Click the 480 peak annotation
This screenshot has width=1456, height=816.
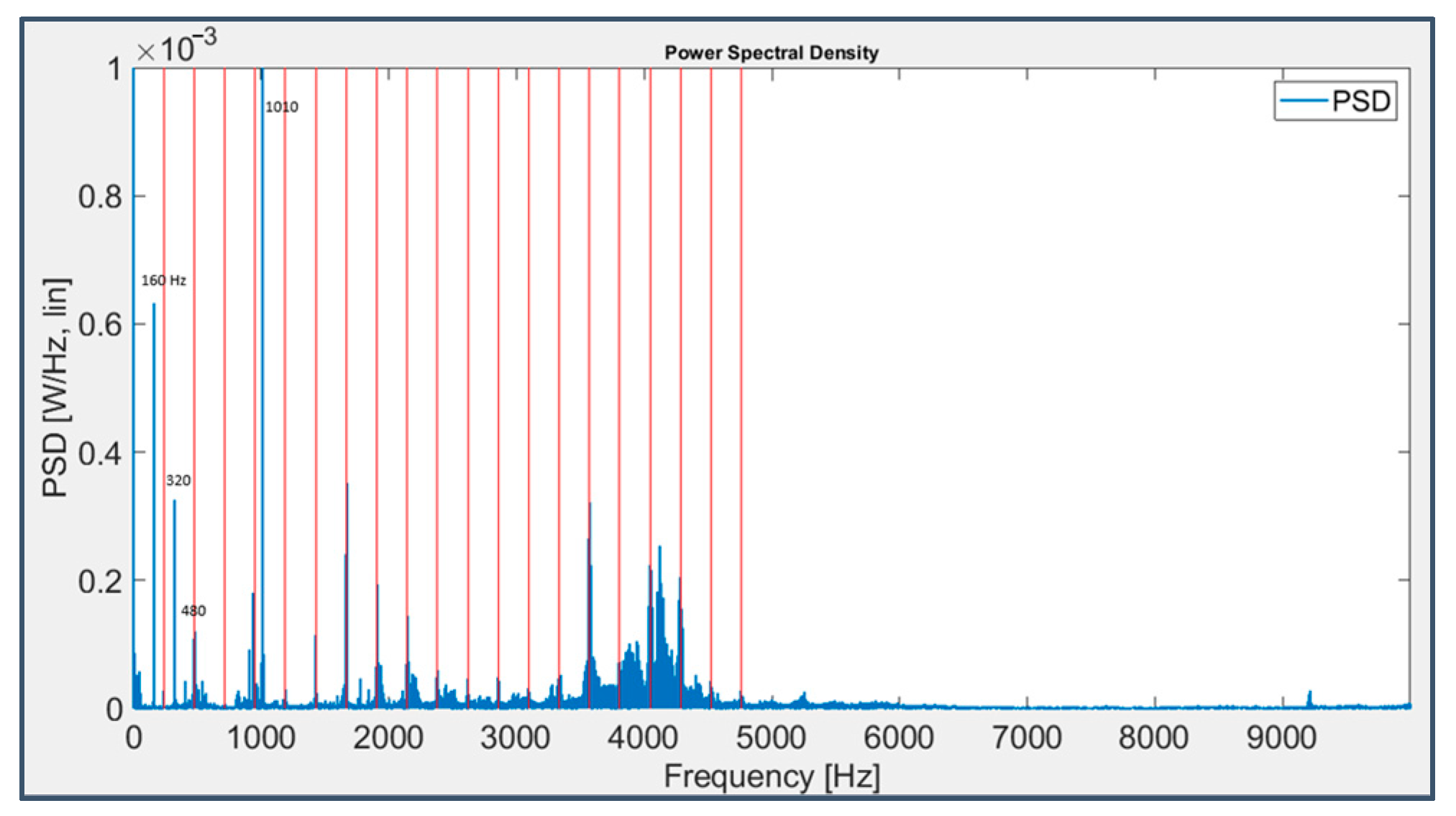point(193,611)
